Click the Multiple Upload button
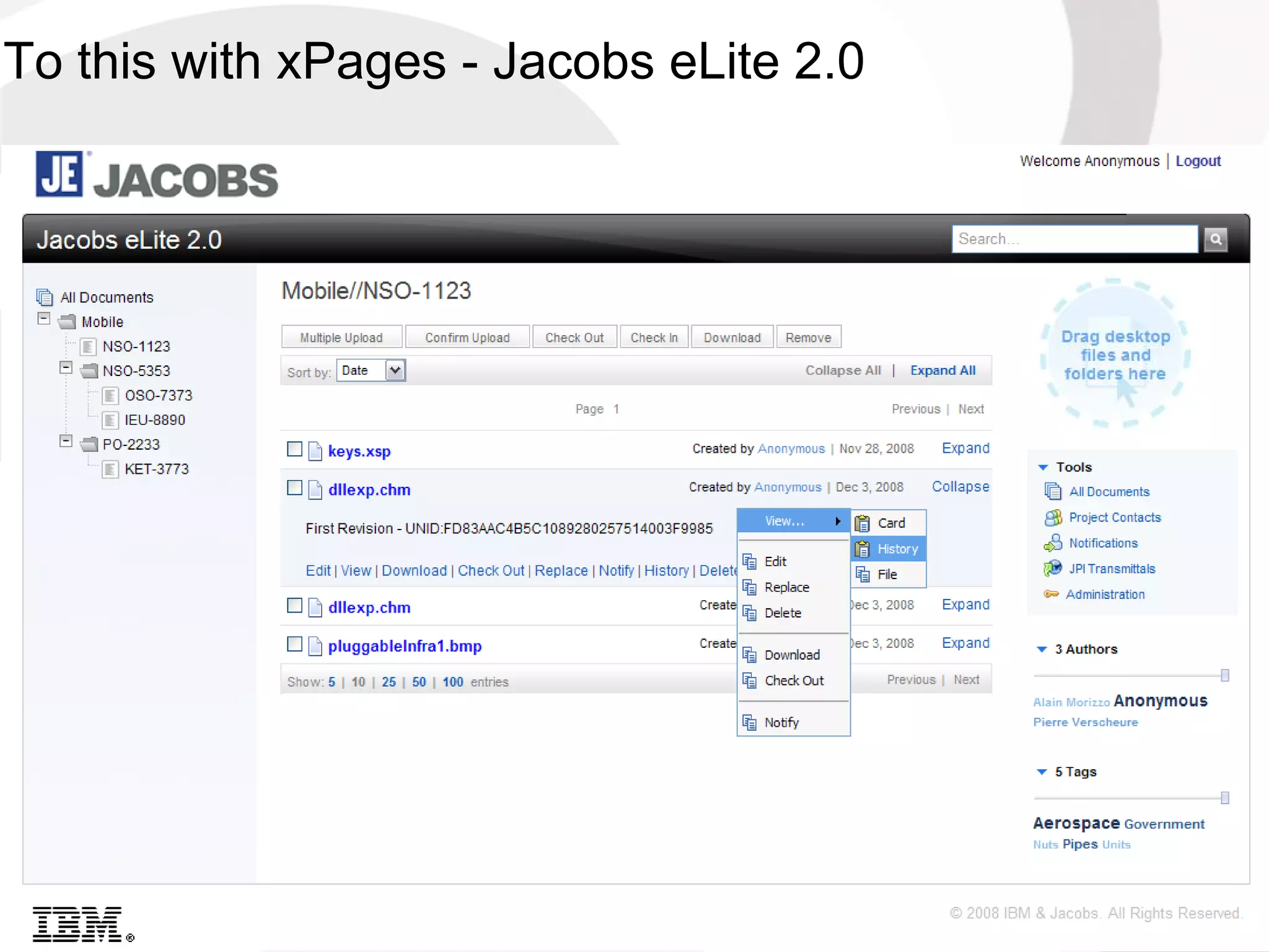1269x952 pixels. (341, 338)
